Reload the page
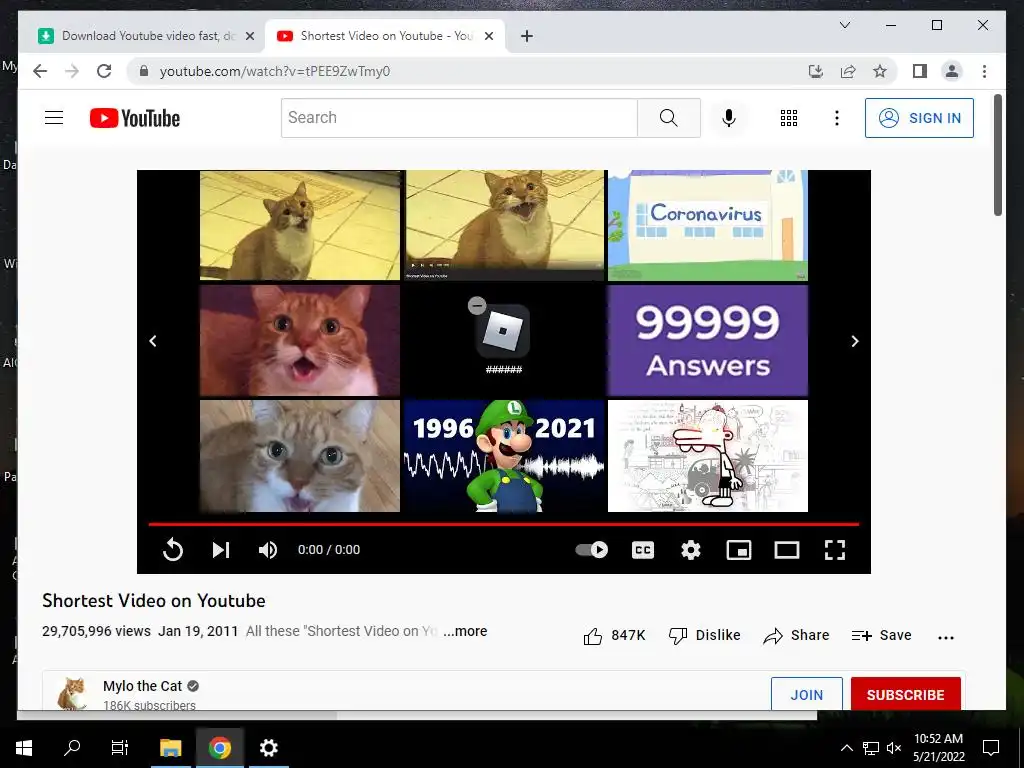Screen dimensions: 1024x768 tap(104, 71)
